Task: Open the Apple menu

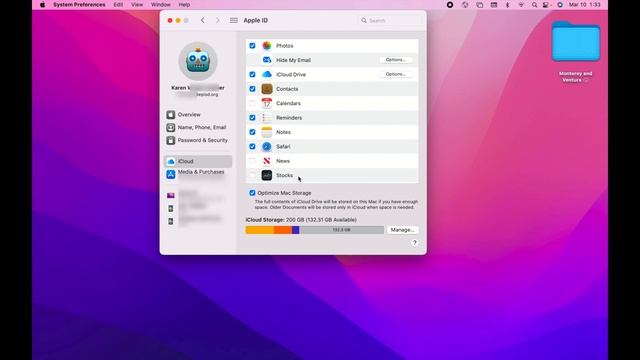Action: click(42, 4)
